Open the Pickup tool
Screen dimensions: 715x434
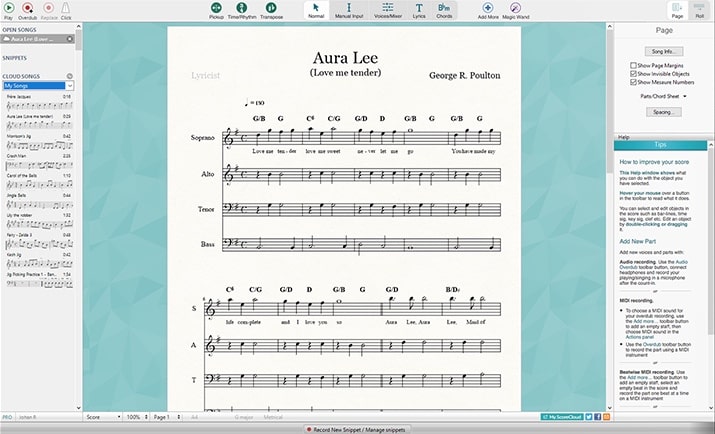point(216,10)
